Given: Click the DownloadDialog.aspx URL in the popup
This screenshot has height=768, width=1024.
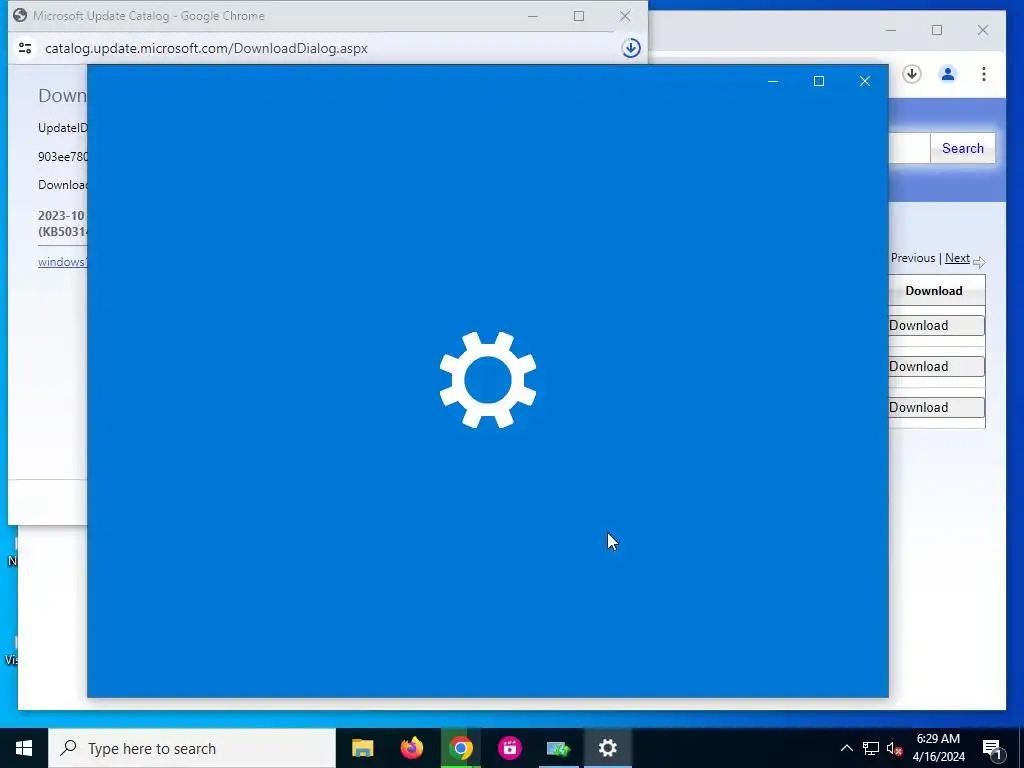Looking at the screenshot, I should point(206,48).
